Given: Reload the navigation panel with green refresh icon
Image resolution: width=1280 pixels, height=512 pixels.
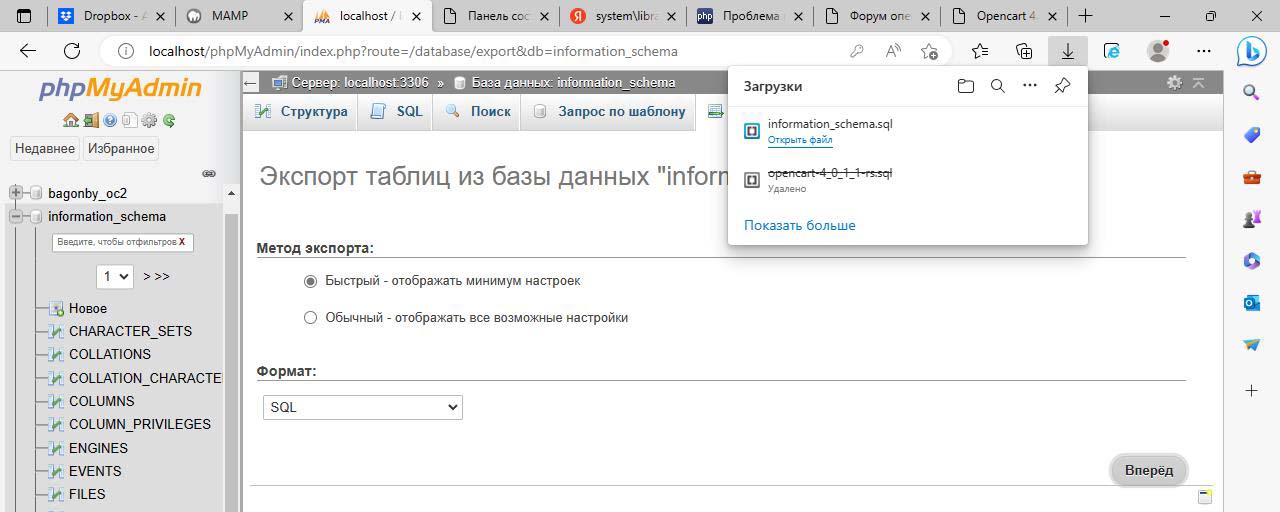Looking at the screenshot, I should click(169, 120).
